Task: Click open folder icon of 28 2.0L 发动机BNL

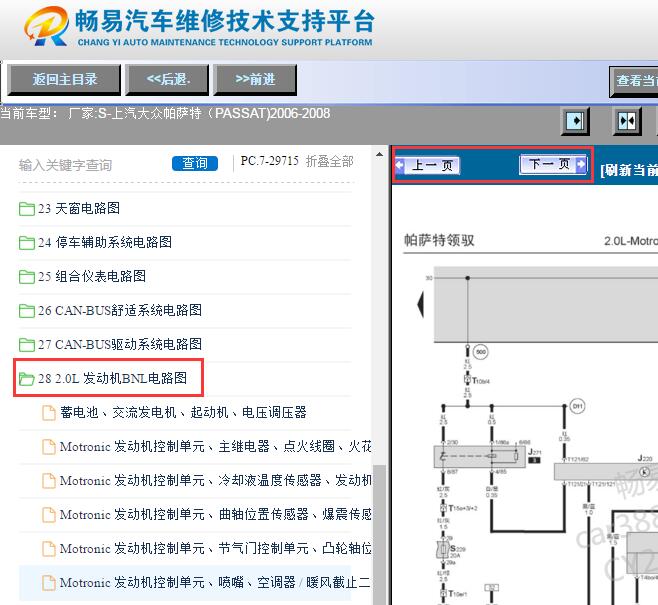Action: coord(27,378)
